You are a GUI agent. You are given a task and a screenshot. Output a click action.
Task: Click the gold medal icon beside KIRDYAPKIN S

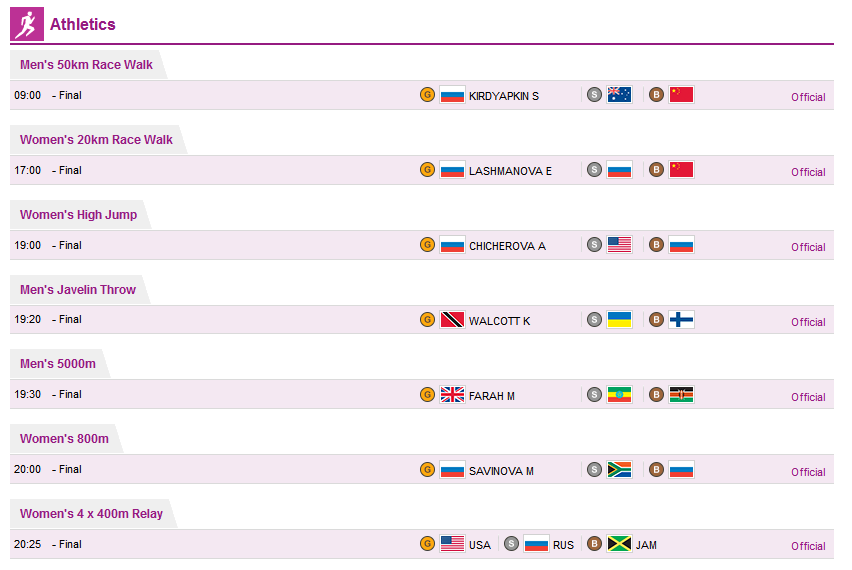428,95
